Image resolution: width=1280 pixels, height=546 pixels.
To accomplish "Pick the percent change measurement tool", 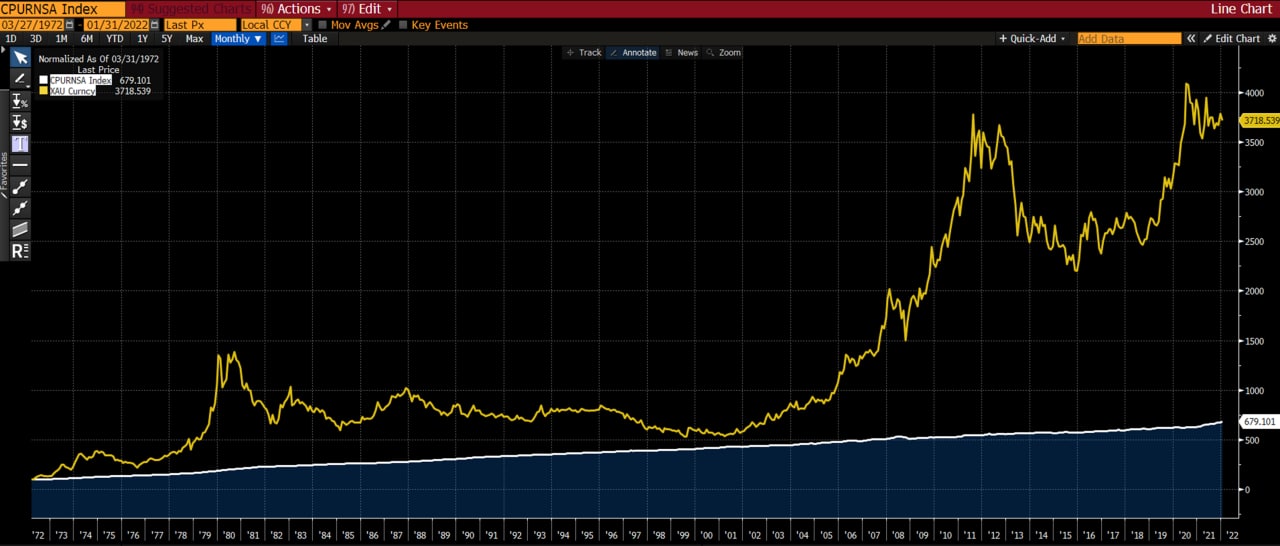I will [x=20, y=101].
